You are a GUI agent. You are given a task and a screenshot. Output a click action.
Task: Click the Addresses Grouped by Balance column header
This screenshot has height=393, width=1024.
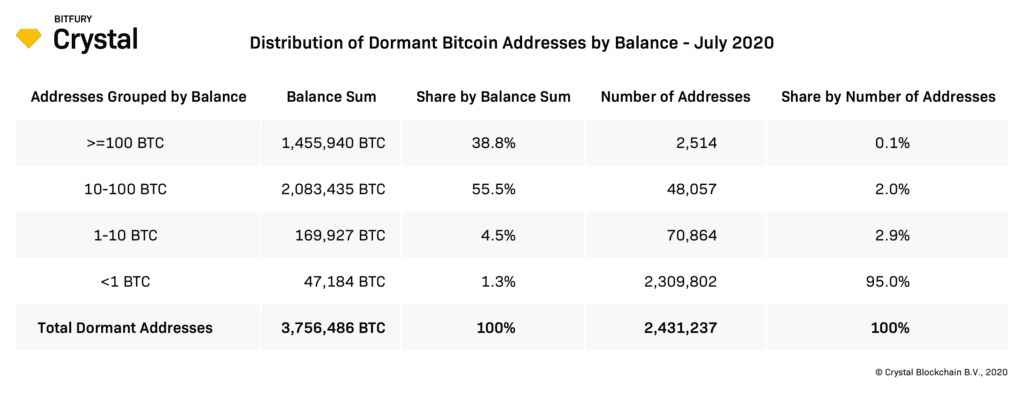pos(138,97)
